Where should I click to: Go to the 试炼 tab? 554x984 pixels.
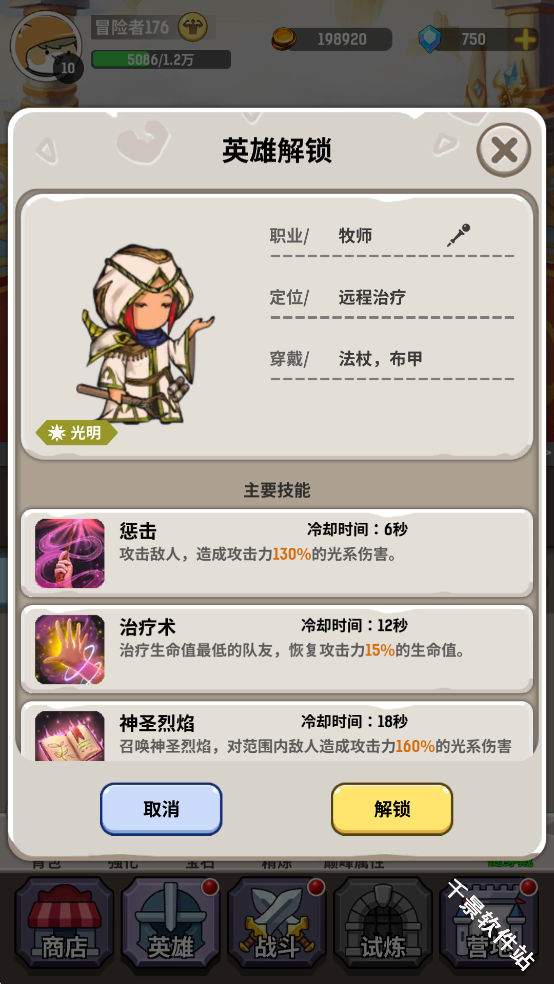pyautogui.click(x=383, y=922)
